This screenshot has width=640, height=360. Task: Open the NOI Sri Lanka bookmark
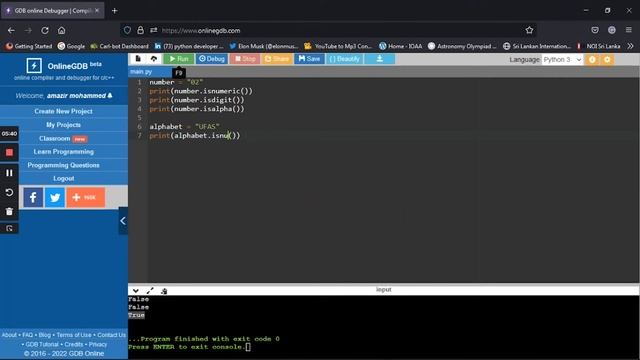598,46
